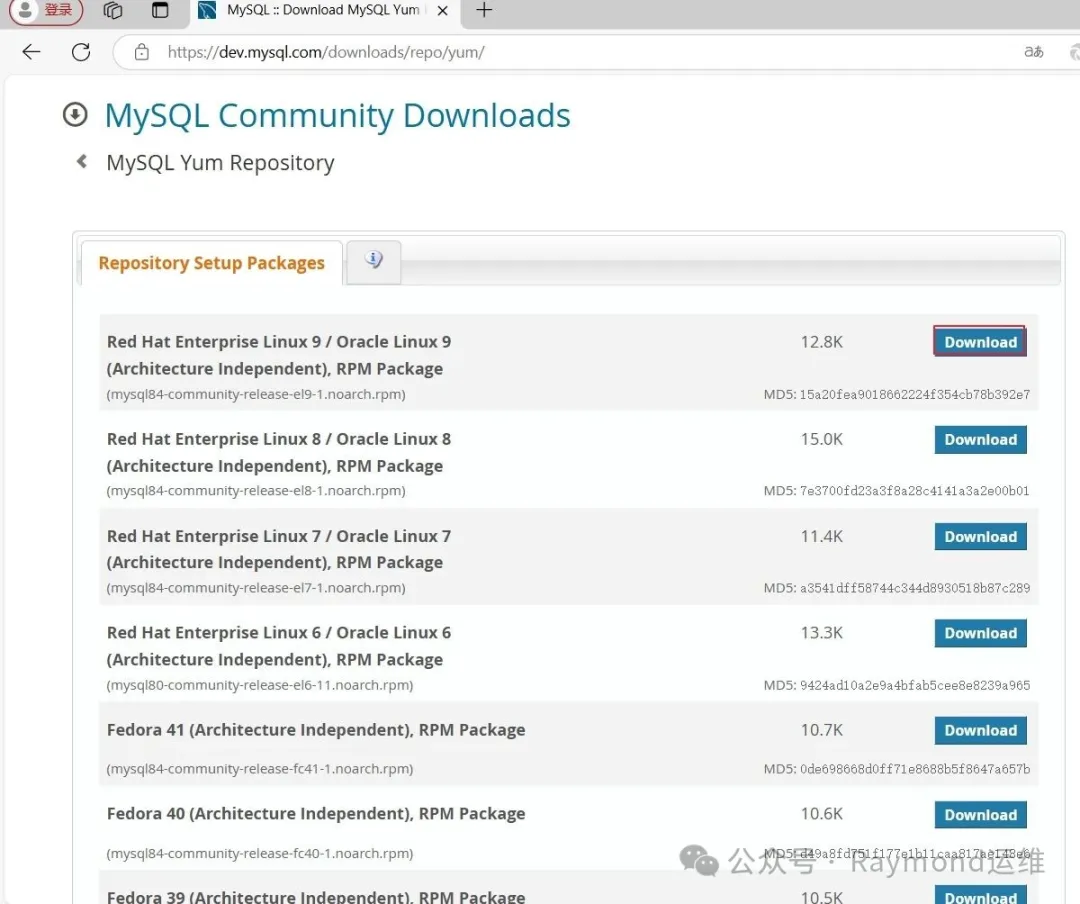Click the 10.7K file size value
The width and height of the screenshot is (1080, 904).
pyautogui.click(x=821, y=730)
